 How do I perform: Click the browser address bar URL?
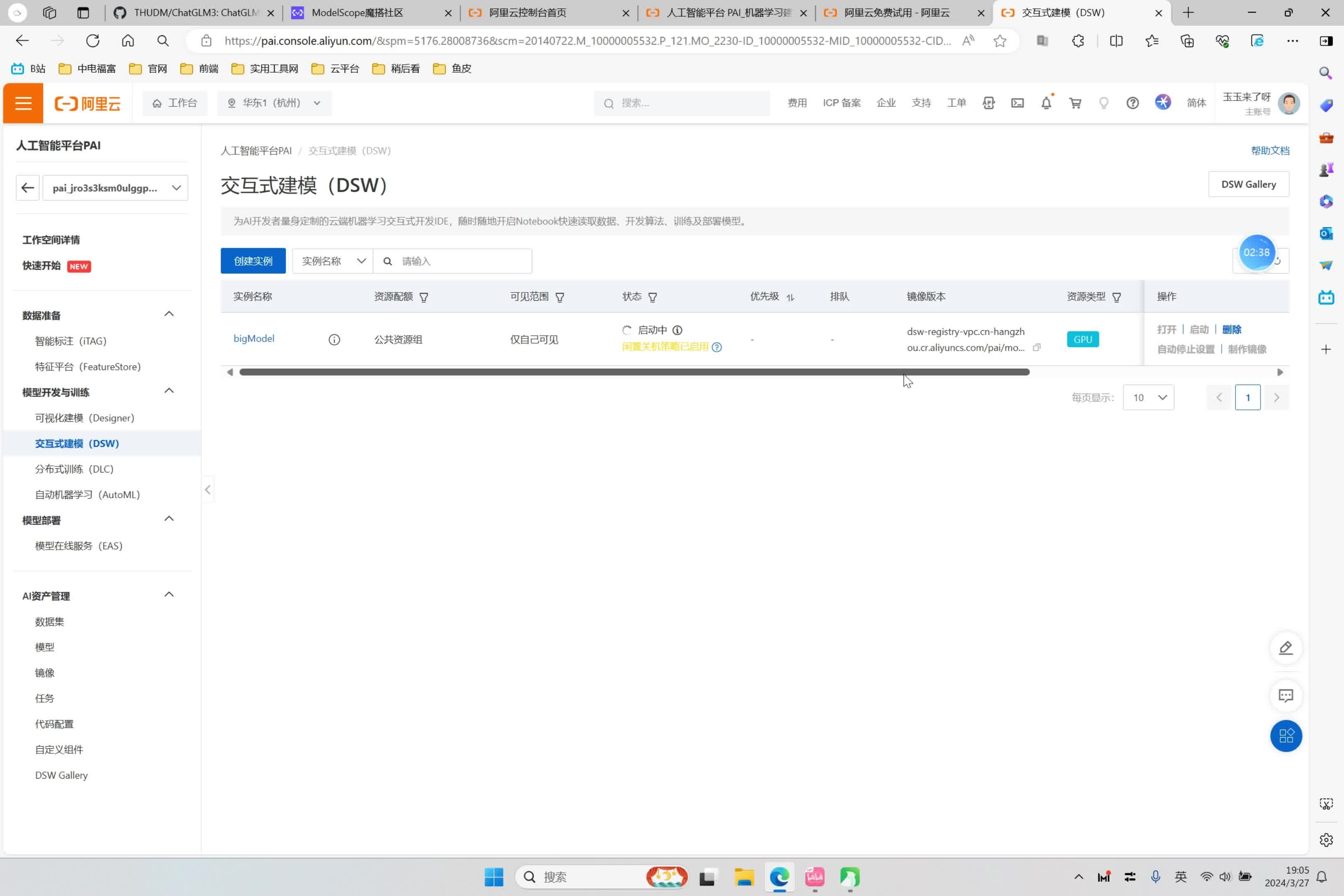[x=587, y=41]
